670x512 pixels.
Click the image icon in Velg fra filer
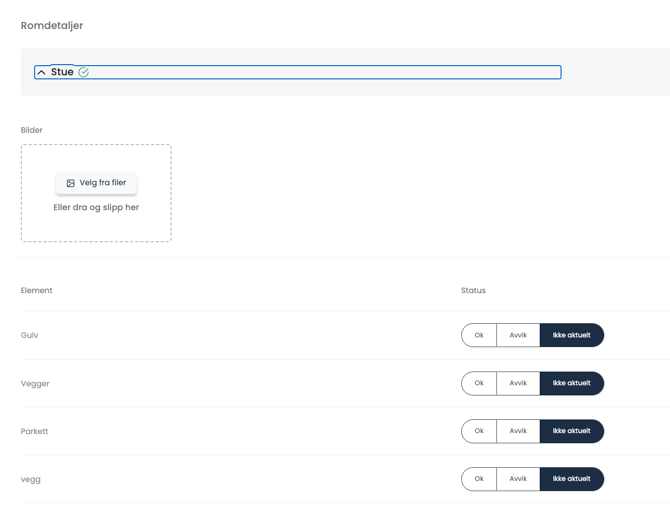71,183
